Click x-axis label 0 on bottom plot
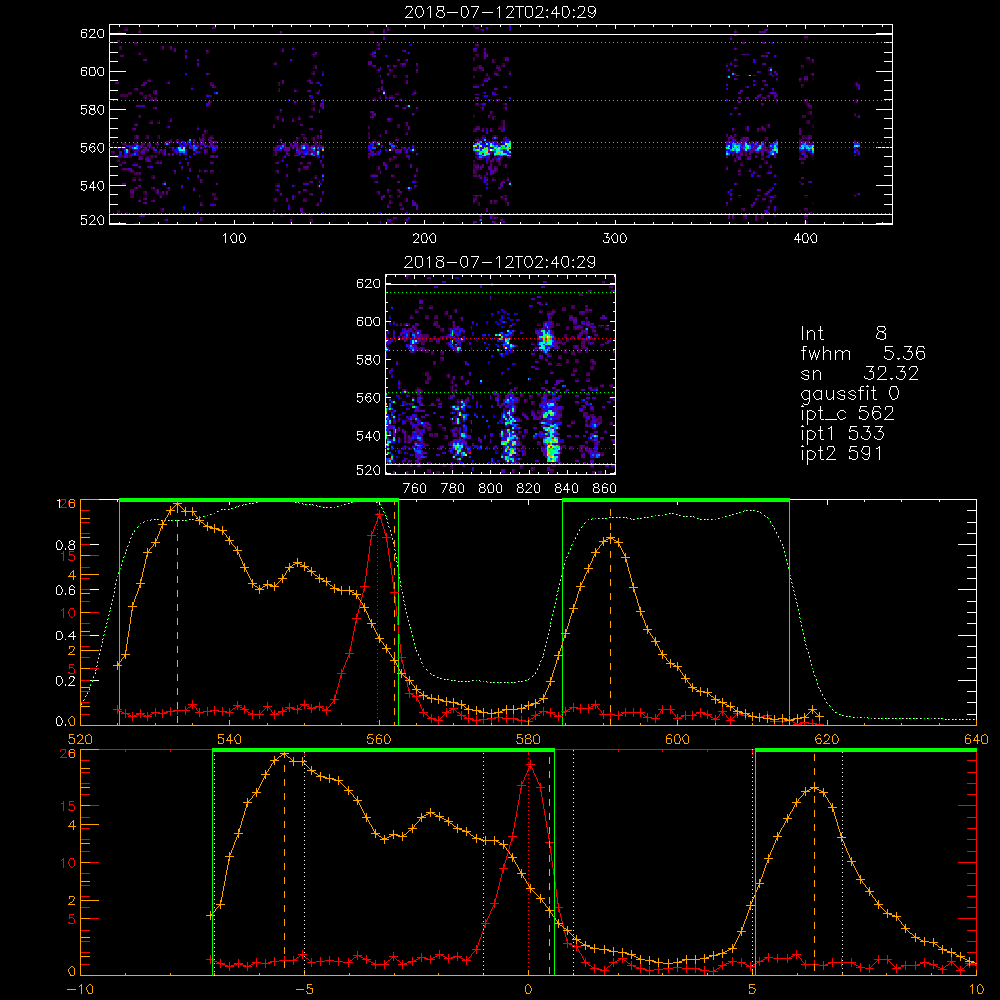The height and width of the screenshot is (1000, 1000). (x=528, y=989)
